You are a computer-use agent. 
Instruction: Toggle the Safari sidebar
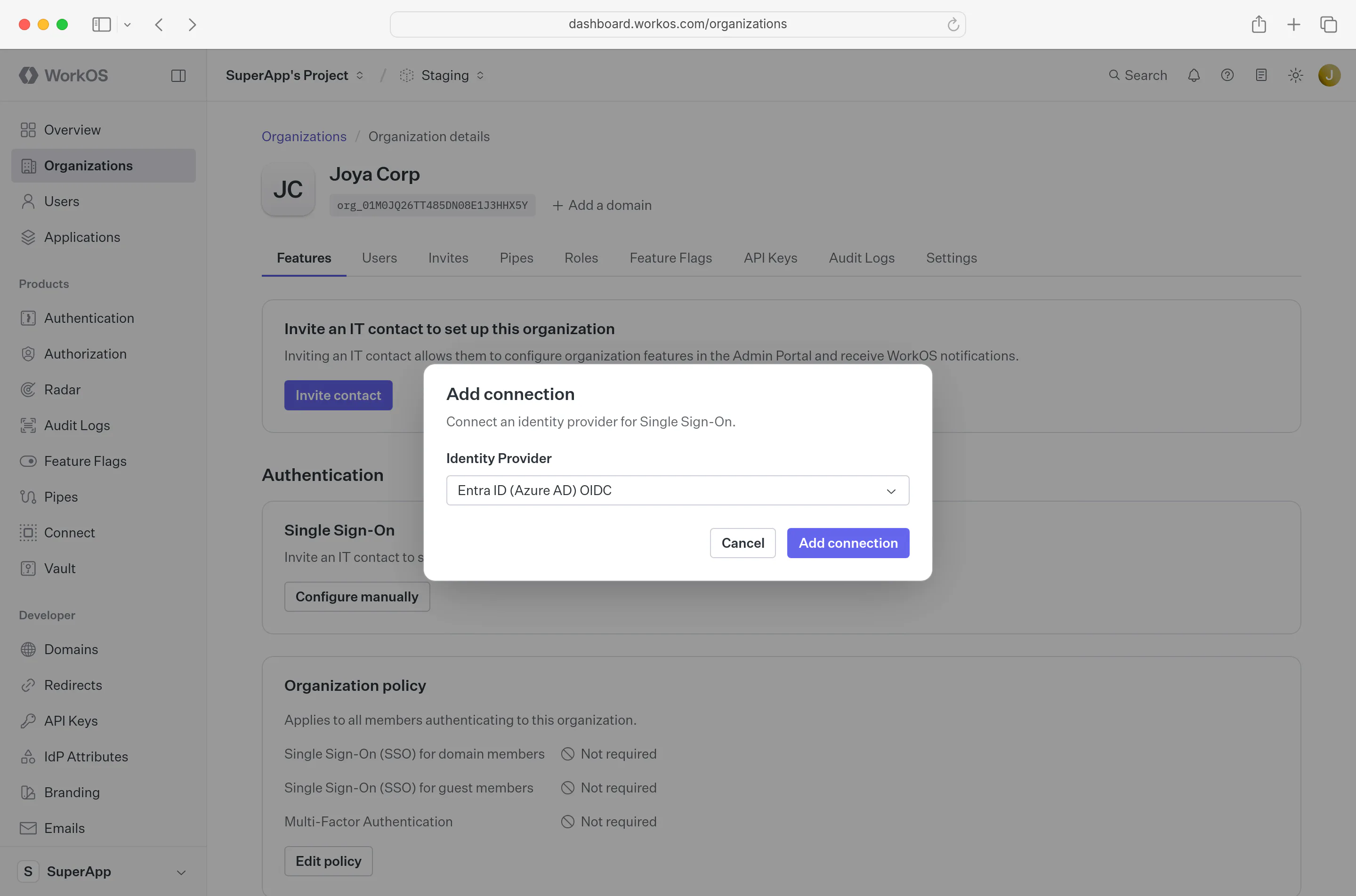(x=101, y=24)
